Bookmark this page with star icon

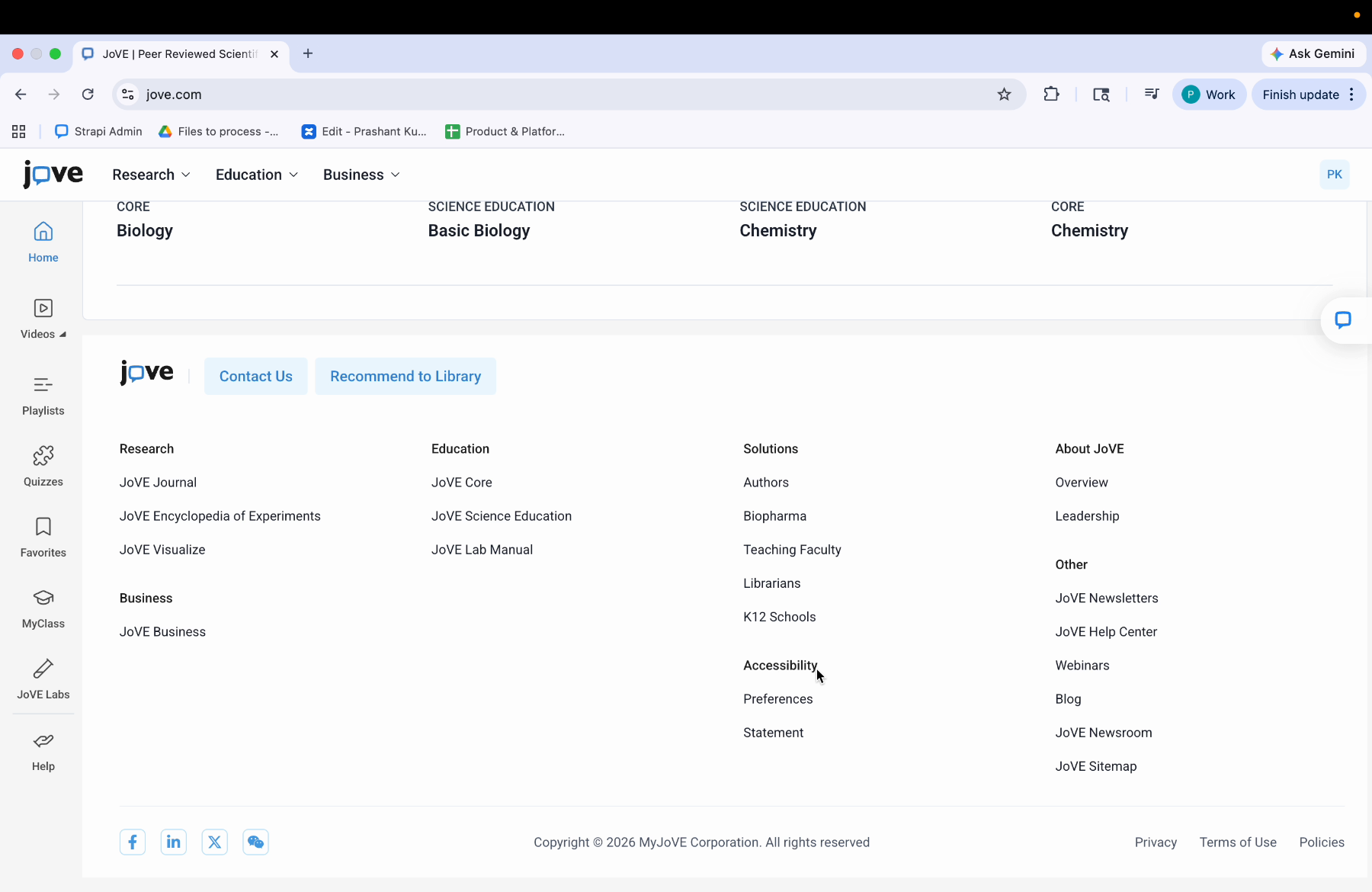[x=1005, y=95]
